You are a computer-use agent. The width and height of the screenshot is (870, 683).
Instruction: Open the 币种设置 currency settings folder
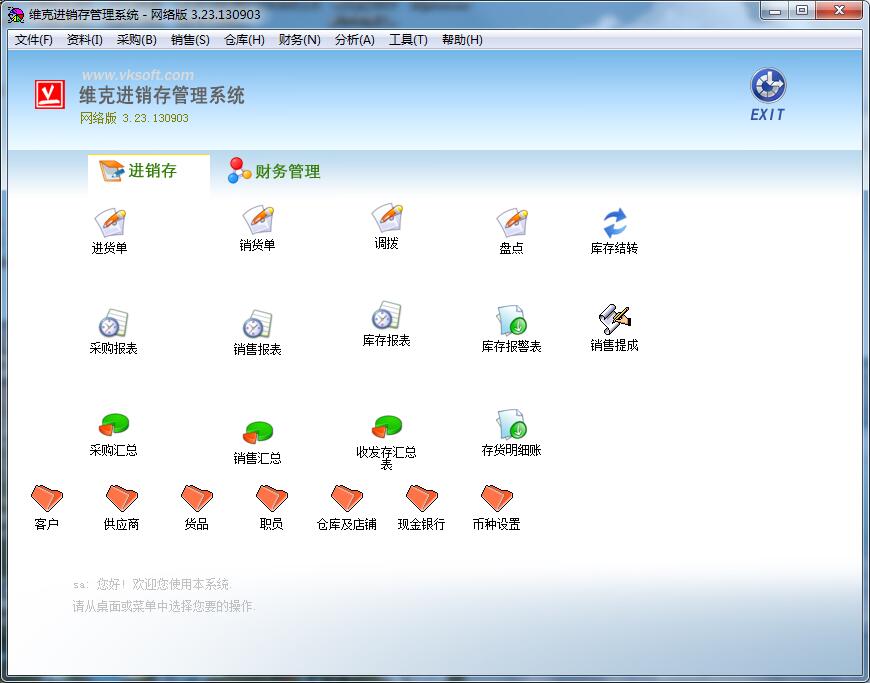tap(496, 508)
